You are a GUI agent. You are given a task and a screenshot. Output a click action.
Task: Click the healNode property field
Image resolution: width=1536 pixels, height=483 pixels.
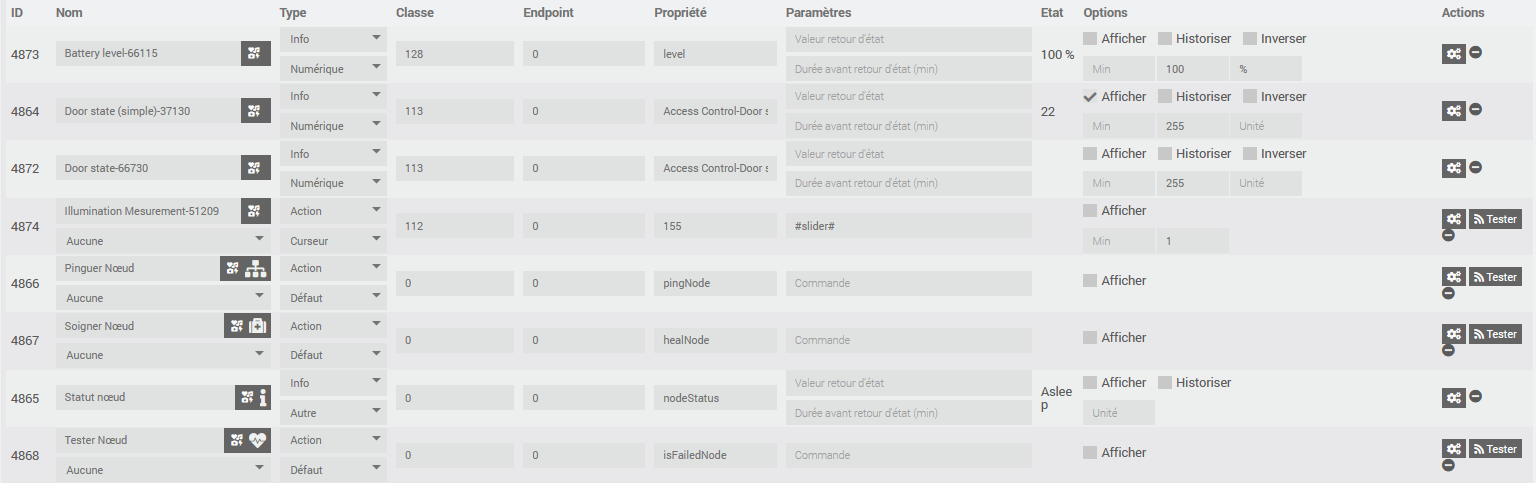click(x=715, y=341)
